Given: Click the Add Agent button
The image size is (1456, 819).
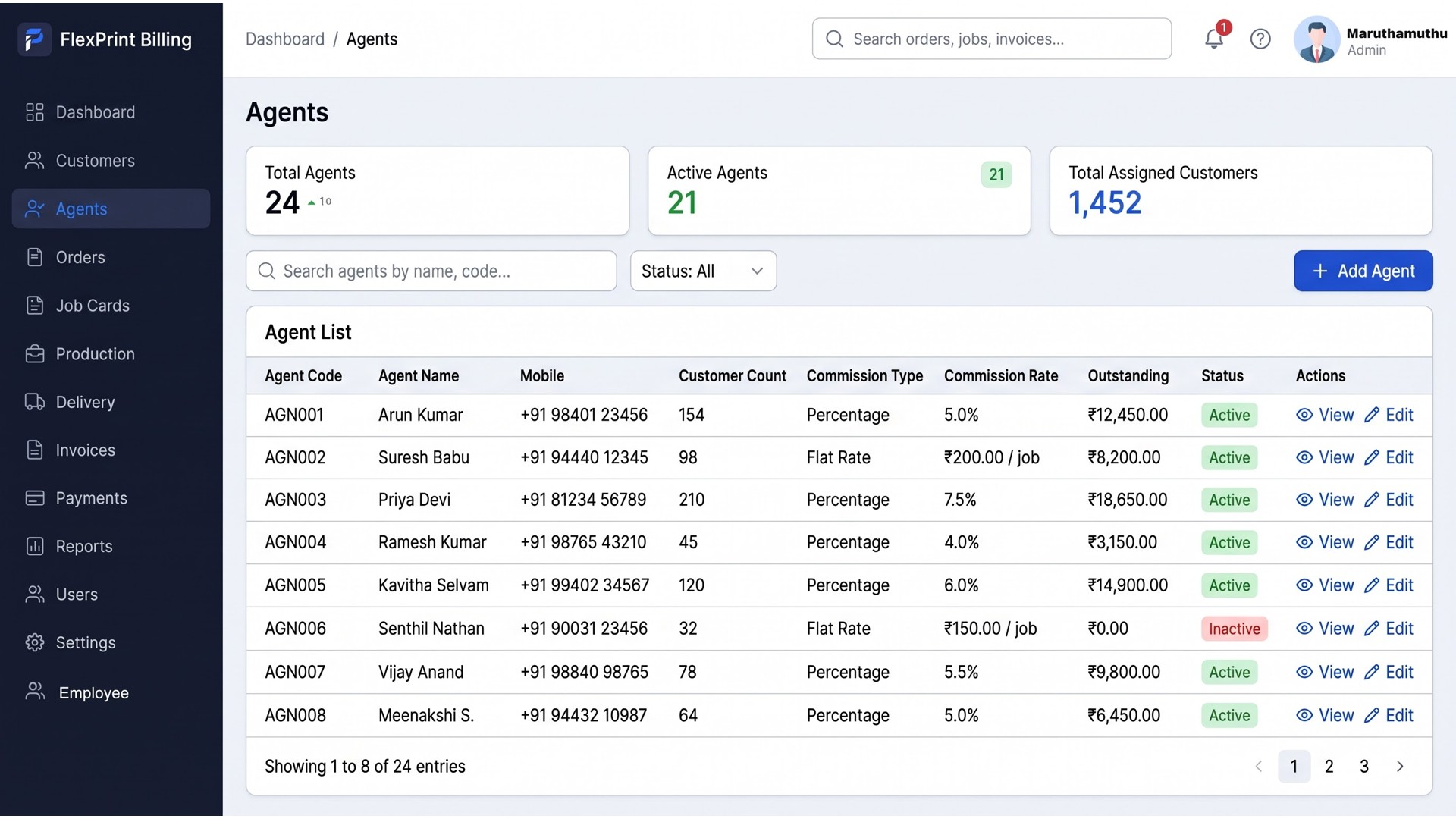Looking at the screenshot, I should click(x=1363, y=271).
